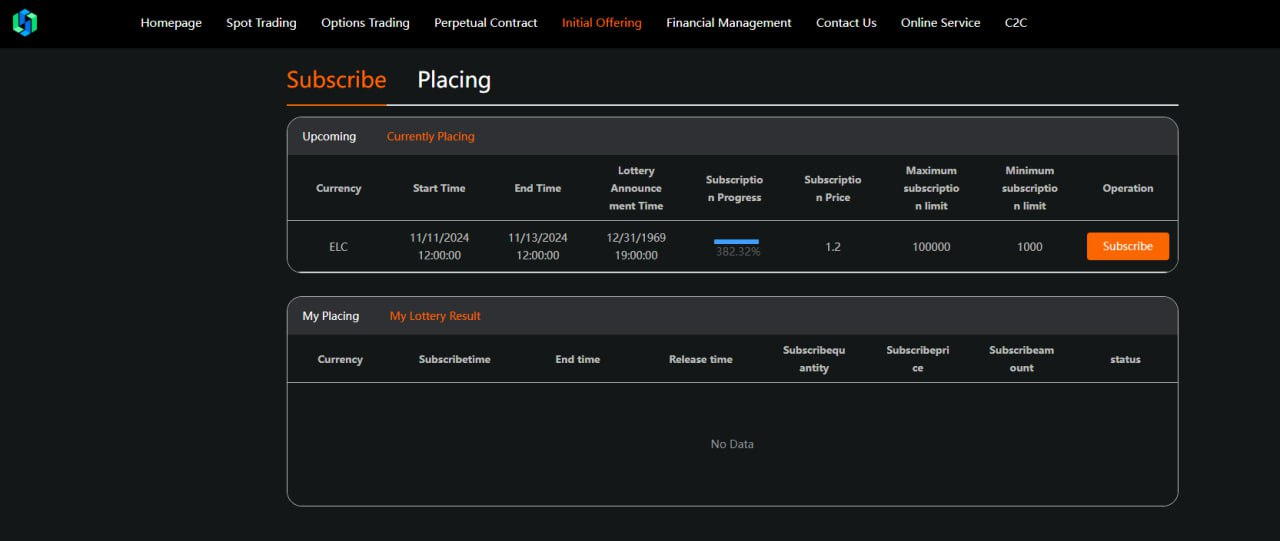Click the Subscribeamount column header
Viewport: 1280px width, 541px height.
(x=1022, y=359)
